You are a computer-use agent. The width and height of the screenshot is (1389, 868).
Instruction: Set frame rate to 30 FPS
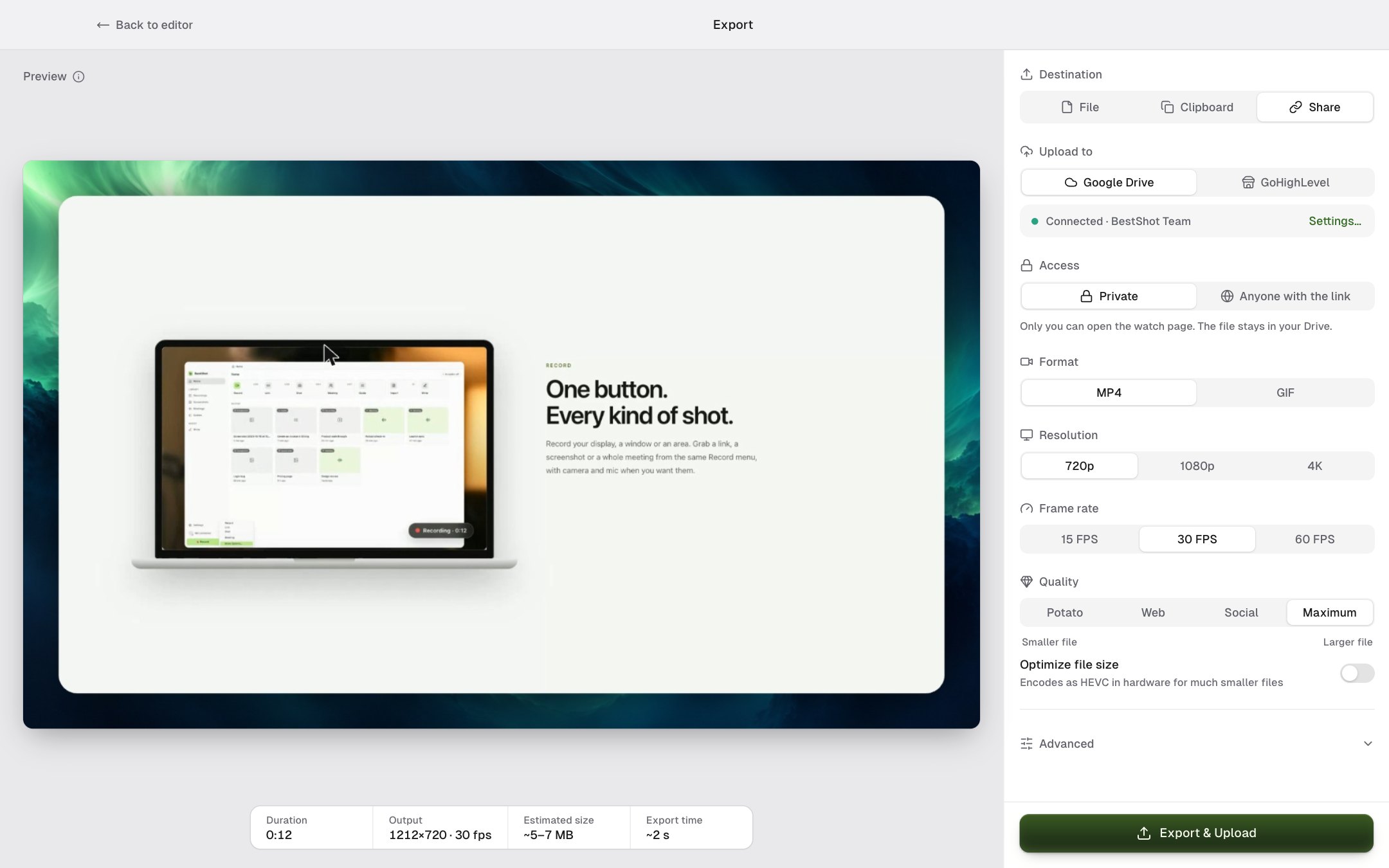[1197, 539]
